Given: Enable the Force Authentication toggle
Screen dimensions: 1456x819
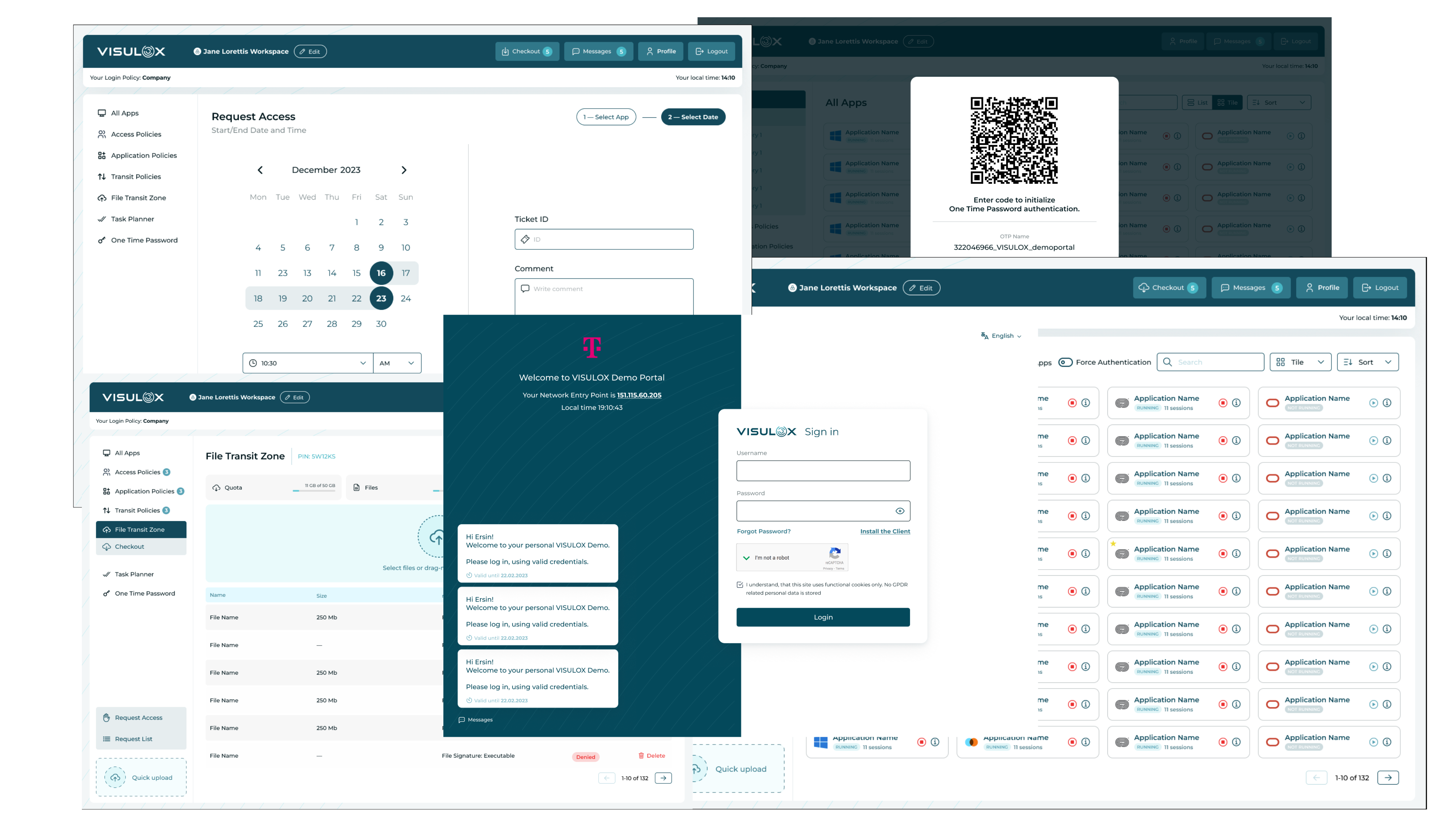Looking at the screenshot, I should (x=1065, y=362).
